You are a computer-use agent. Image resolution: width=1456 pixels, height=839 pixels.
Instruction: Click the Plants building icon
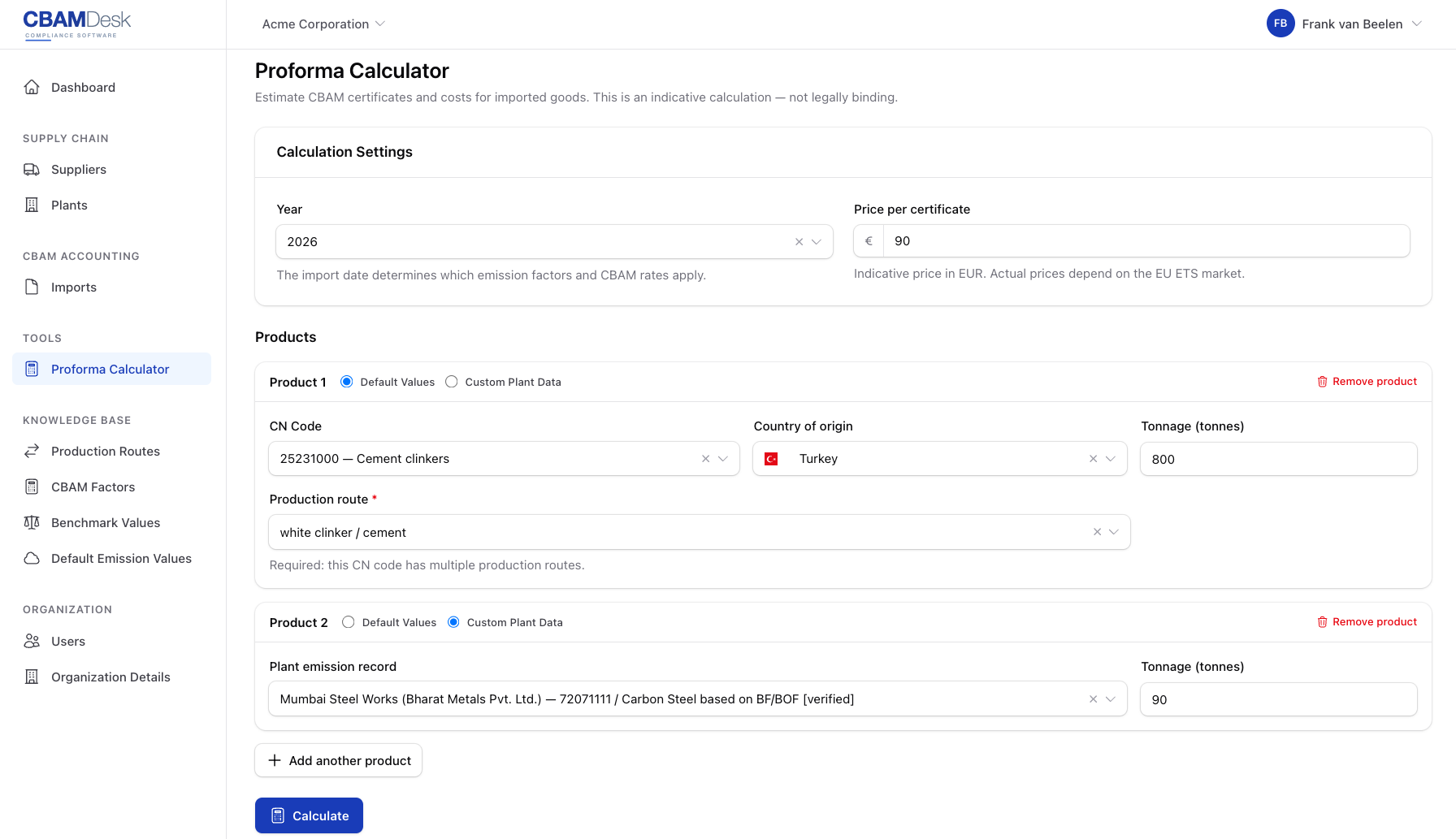coord(32,205)
